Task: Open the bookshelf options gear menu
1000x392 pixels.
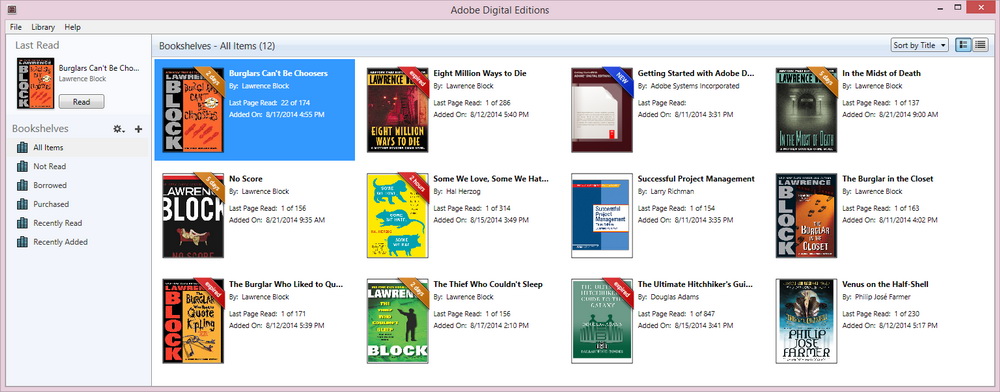Action: click(119, 129)
